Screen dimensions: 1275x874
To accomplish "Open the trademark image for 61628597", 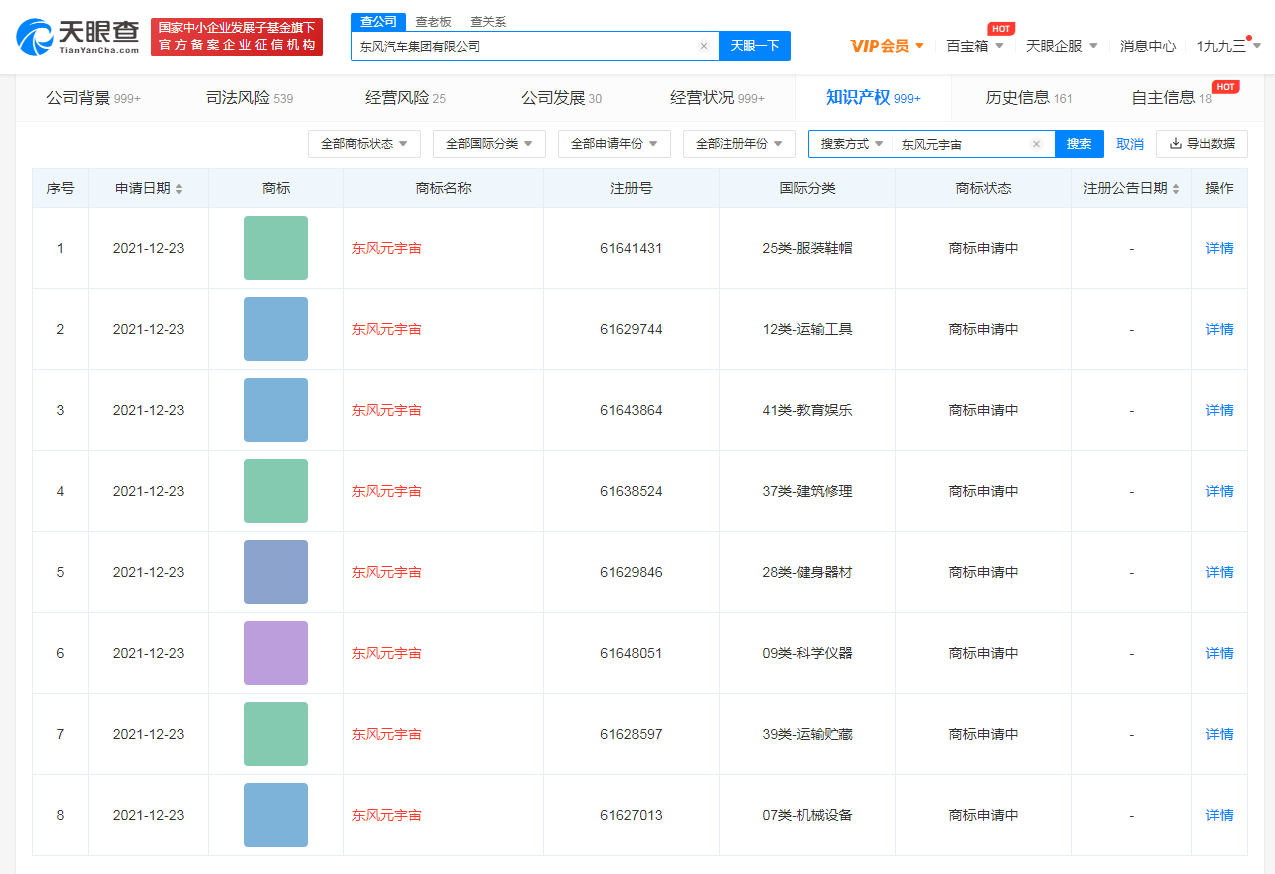I will point(276,734).
